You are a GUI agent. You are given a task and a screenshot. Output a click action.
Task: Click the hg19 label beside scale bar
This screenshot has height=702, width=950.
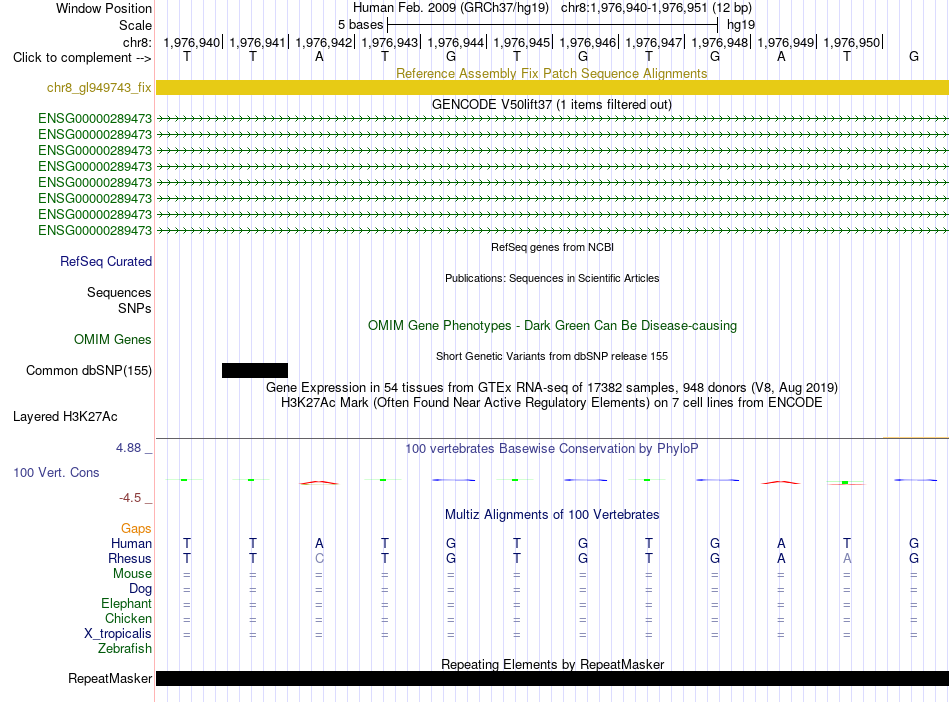[x=741, y=25]
